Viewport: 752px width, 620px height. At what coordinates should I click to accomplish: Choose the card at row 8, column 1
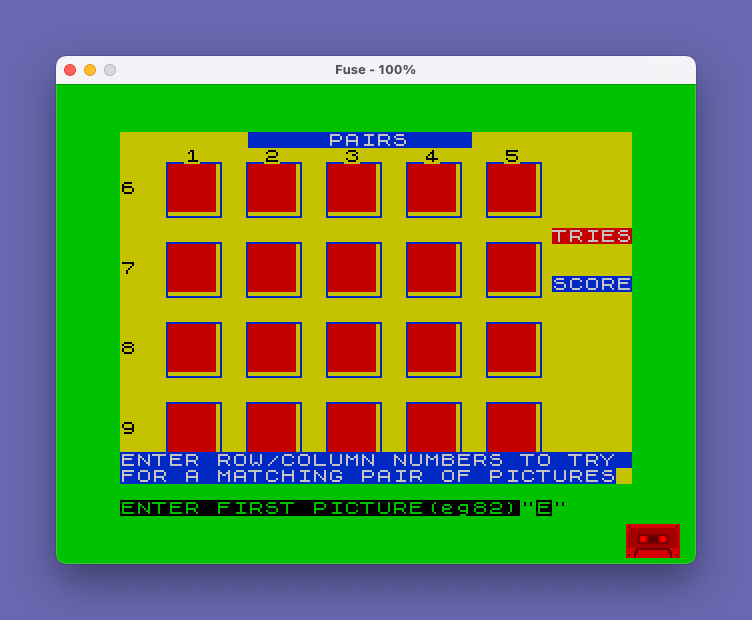[194, 350]
